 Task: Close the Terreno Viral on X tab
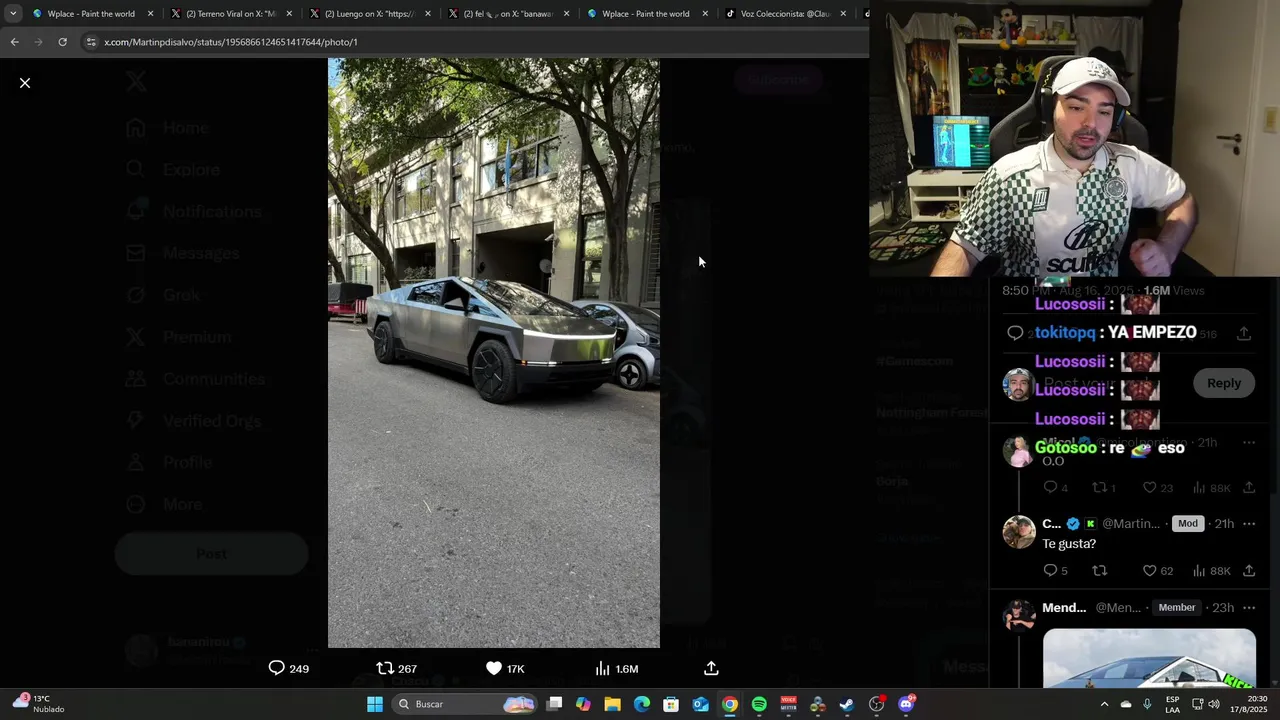coord(289,14)
